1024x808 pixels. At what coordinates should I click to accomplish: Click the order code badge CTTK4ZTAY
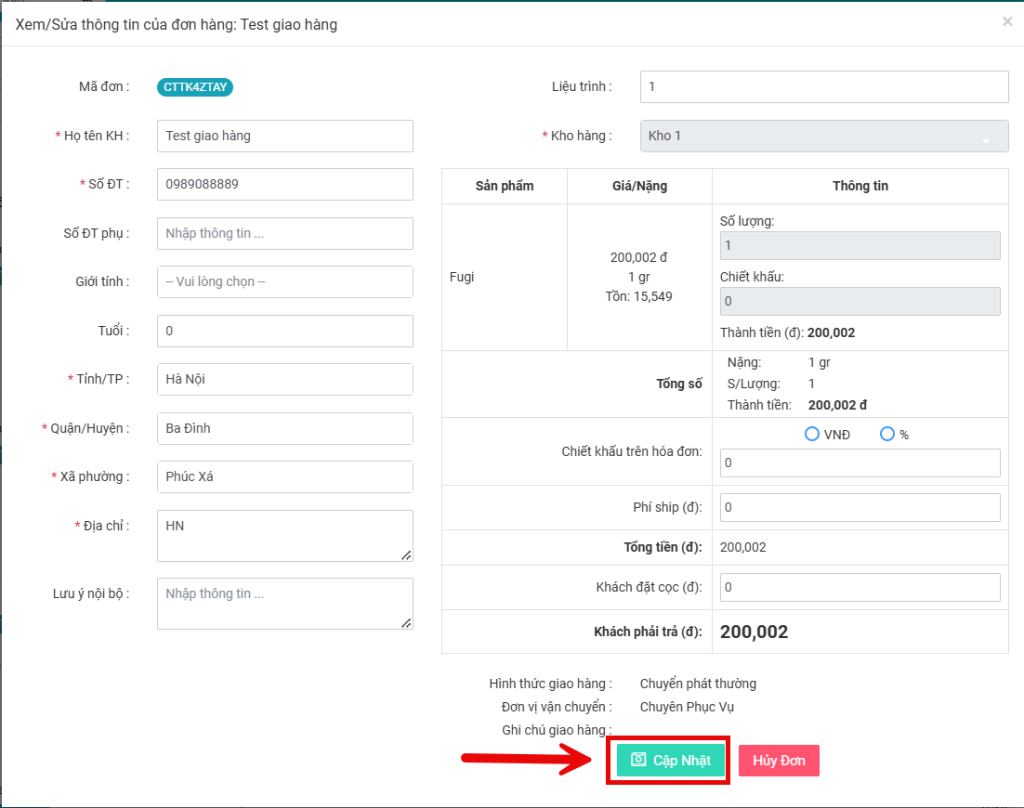pos(195,87)
